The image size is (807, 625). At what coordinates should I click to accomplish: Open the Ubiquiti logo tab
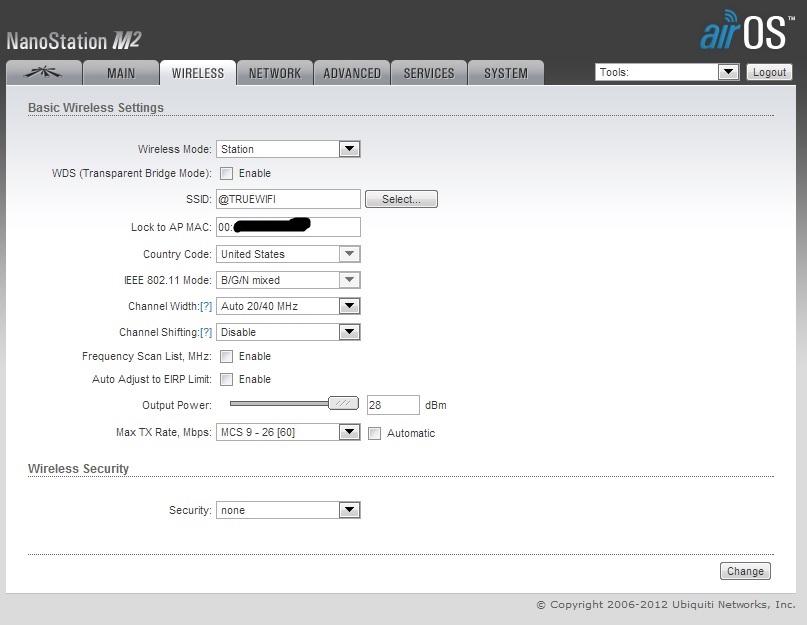tap(42, 73)
